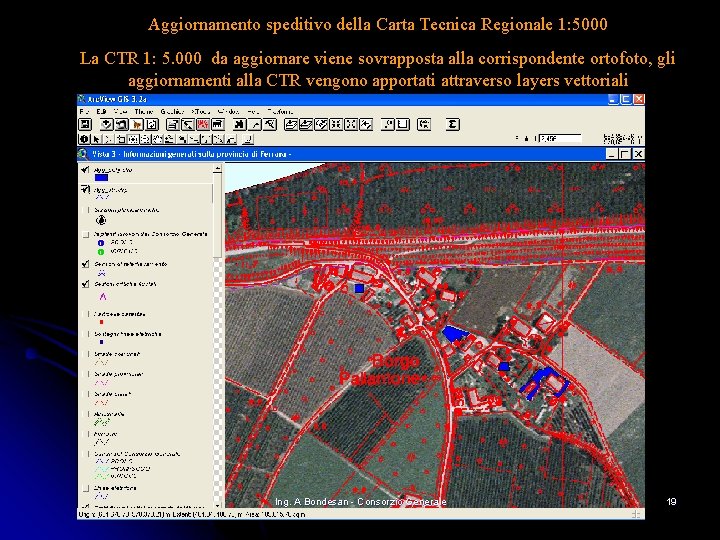Select the Ferrovie theme name in legend
The image size is (720, 540).
tap(106, 434)
